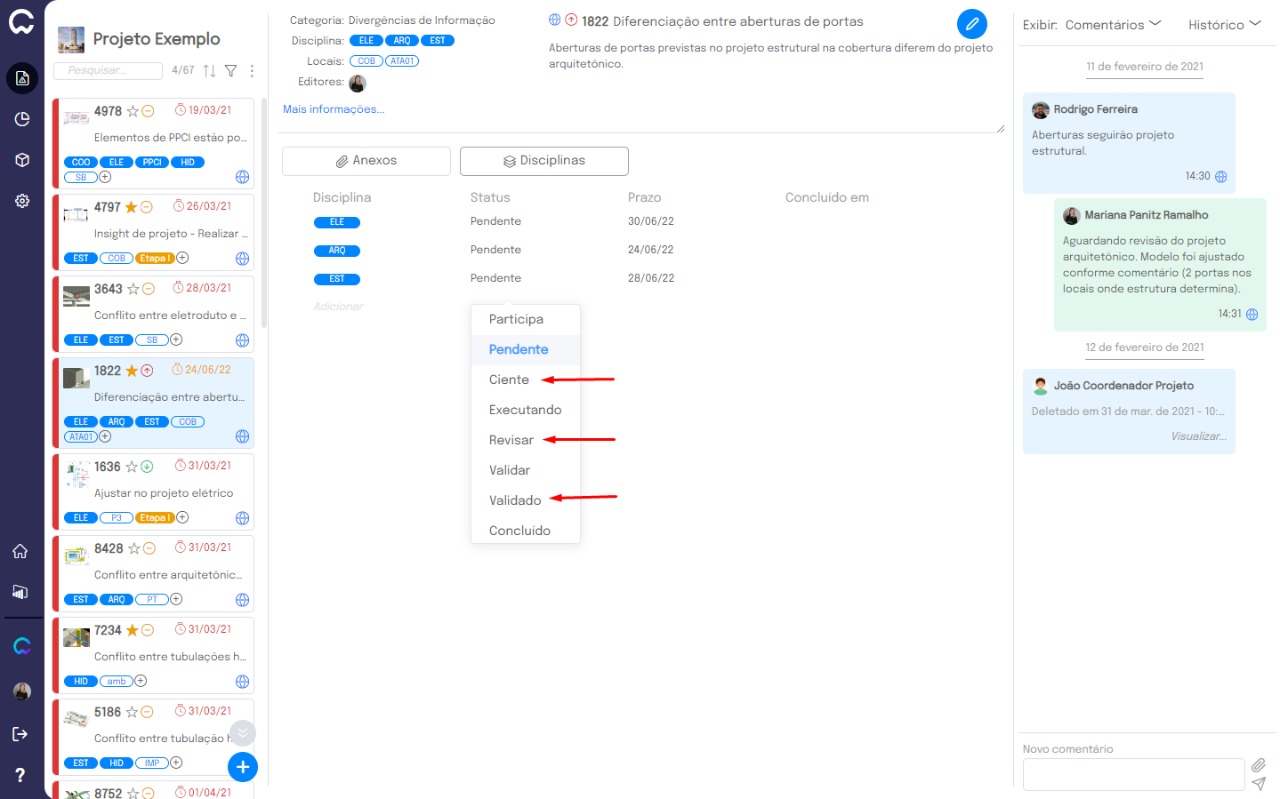The height and width of the screenshot is (799, 1280).
Task: Expand the Comentários display dropdown
Action: click(1112, 24)
